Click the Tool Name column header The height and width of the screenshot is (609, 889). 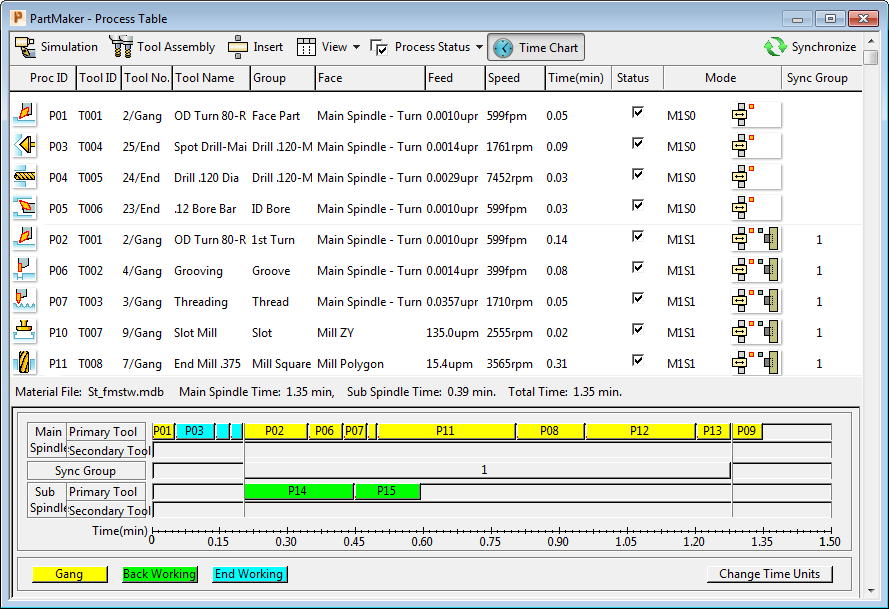click(211, 78)
